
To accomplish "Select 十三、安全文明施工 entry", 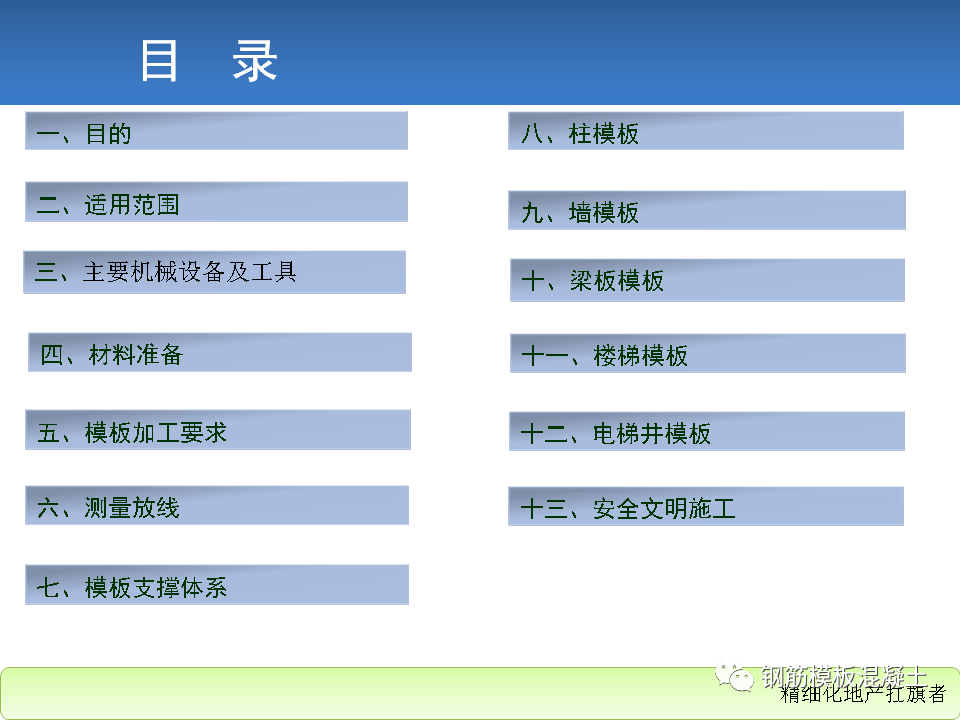I will point(706,506).
